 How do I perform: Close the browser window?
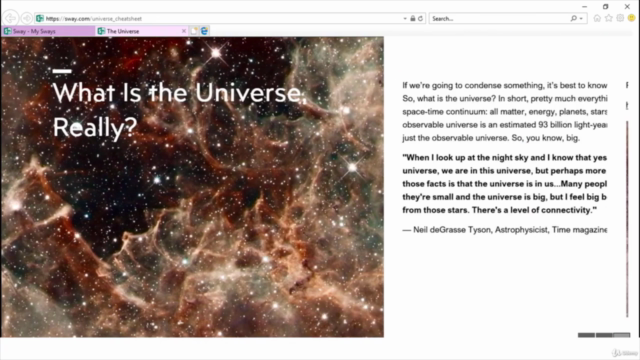[627, 7]
